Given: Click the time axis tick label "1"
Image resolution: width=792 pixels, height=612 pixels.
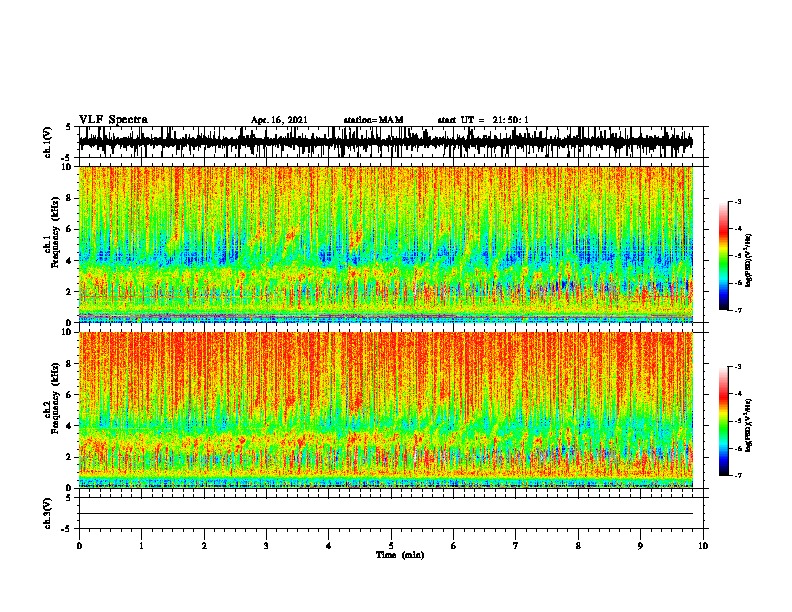Looking at the screenshot, I should click(141, 546).
